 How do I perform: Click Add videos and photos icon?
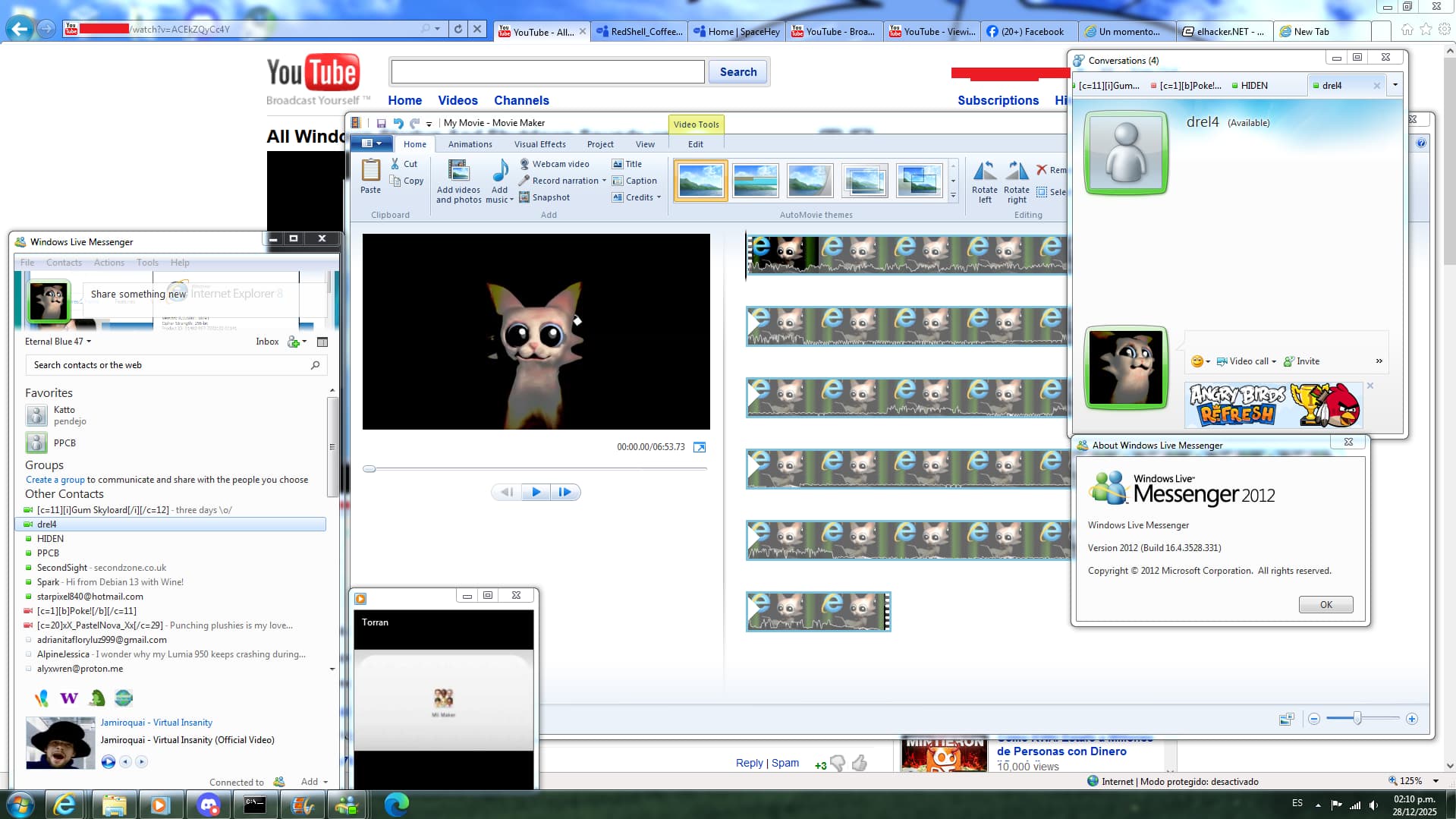(458, 172)
